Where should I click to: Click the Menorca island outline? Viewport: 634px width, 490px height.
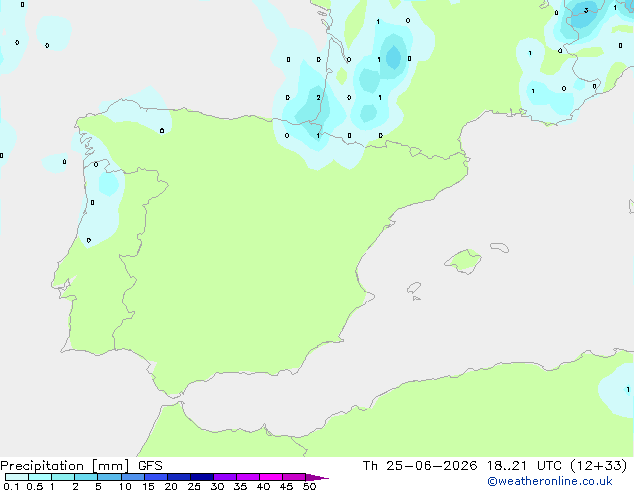click(500, 247)
